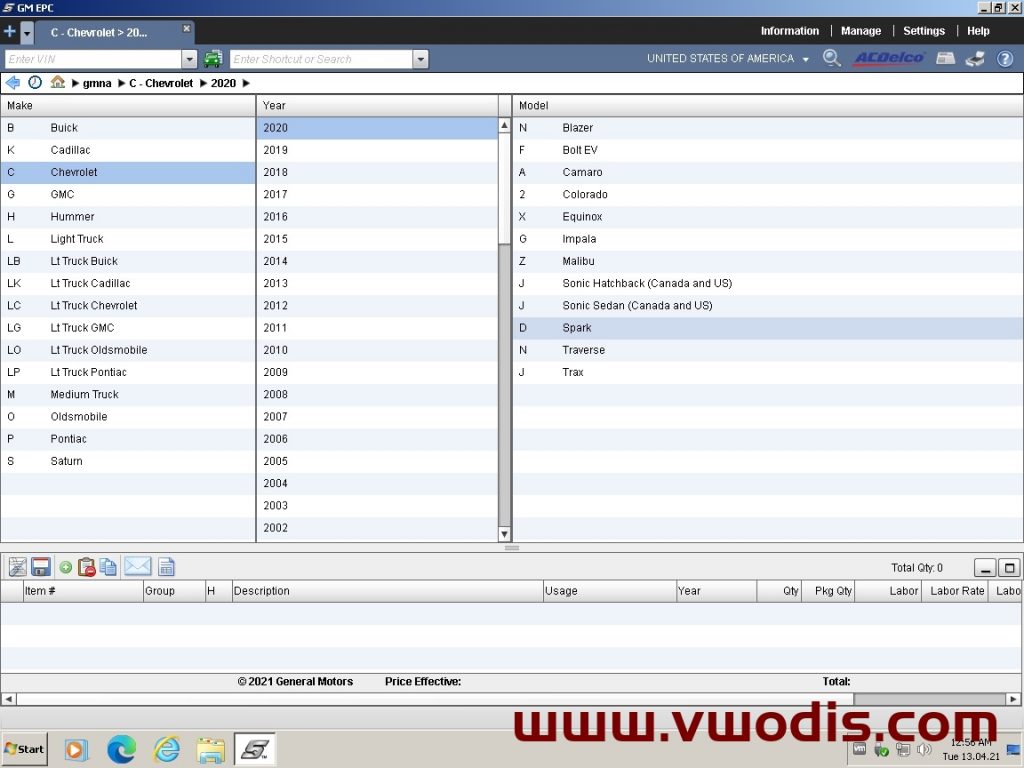Go to home icon in breadcrumb
Image resolution: width=1024 pixels, height=768 pixels.
click(57, 82)
